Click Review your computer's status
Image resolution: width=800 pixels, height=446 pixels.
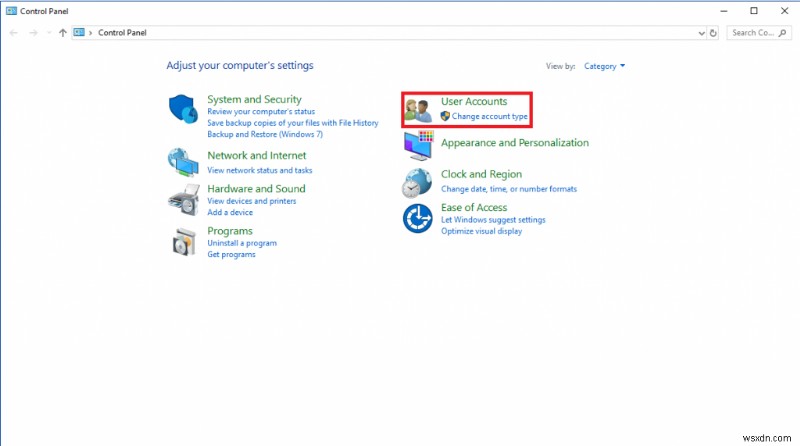coord(261,111)
